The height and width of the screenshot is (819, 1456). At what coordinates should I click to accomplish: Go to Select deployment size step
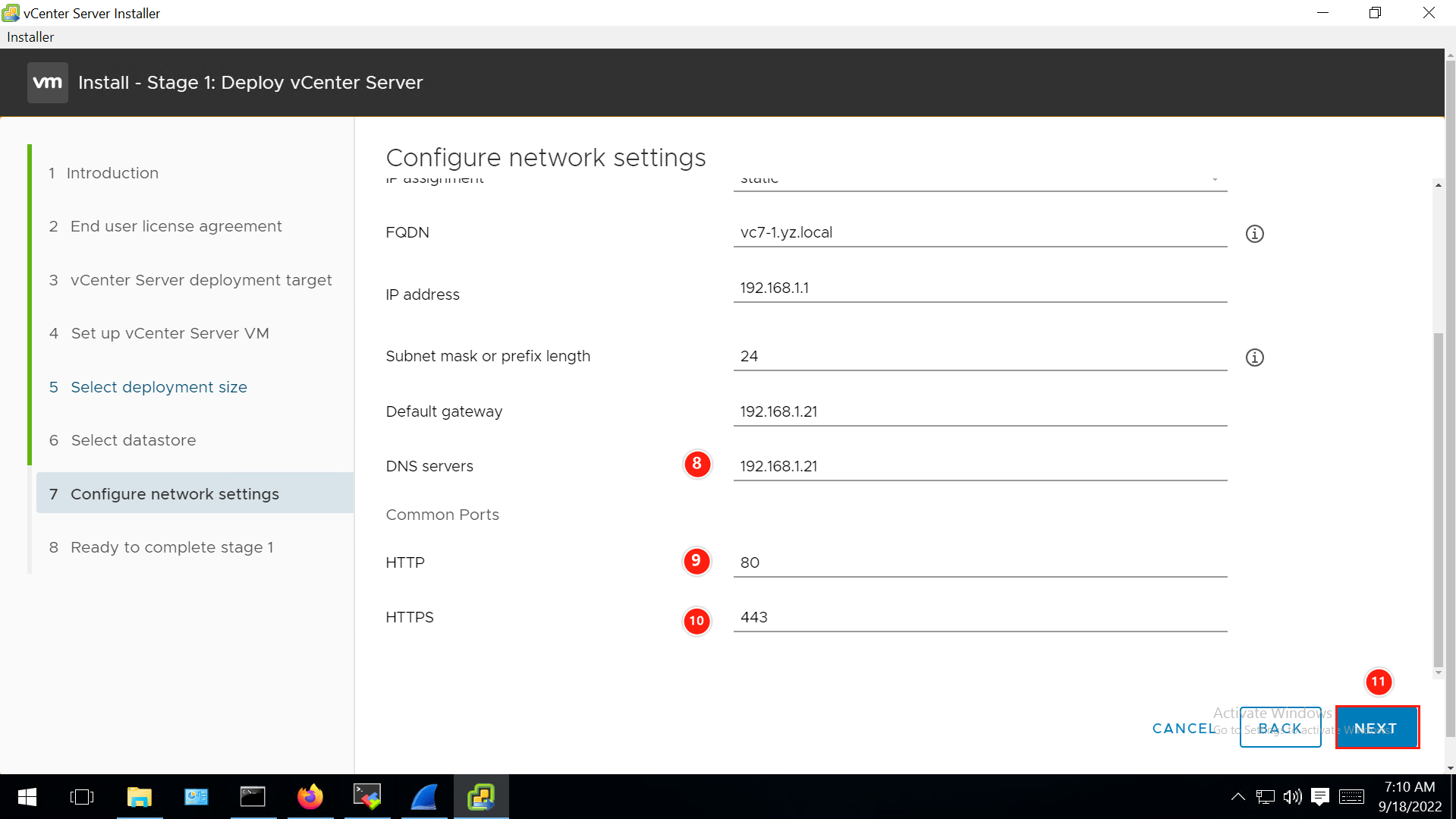tap(149, 387)
